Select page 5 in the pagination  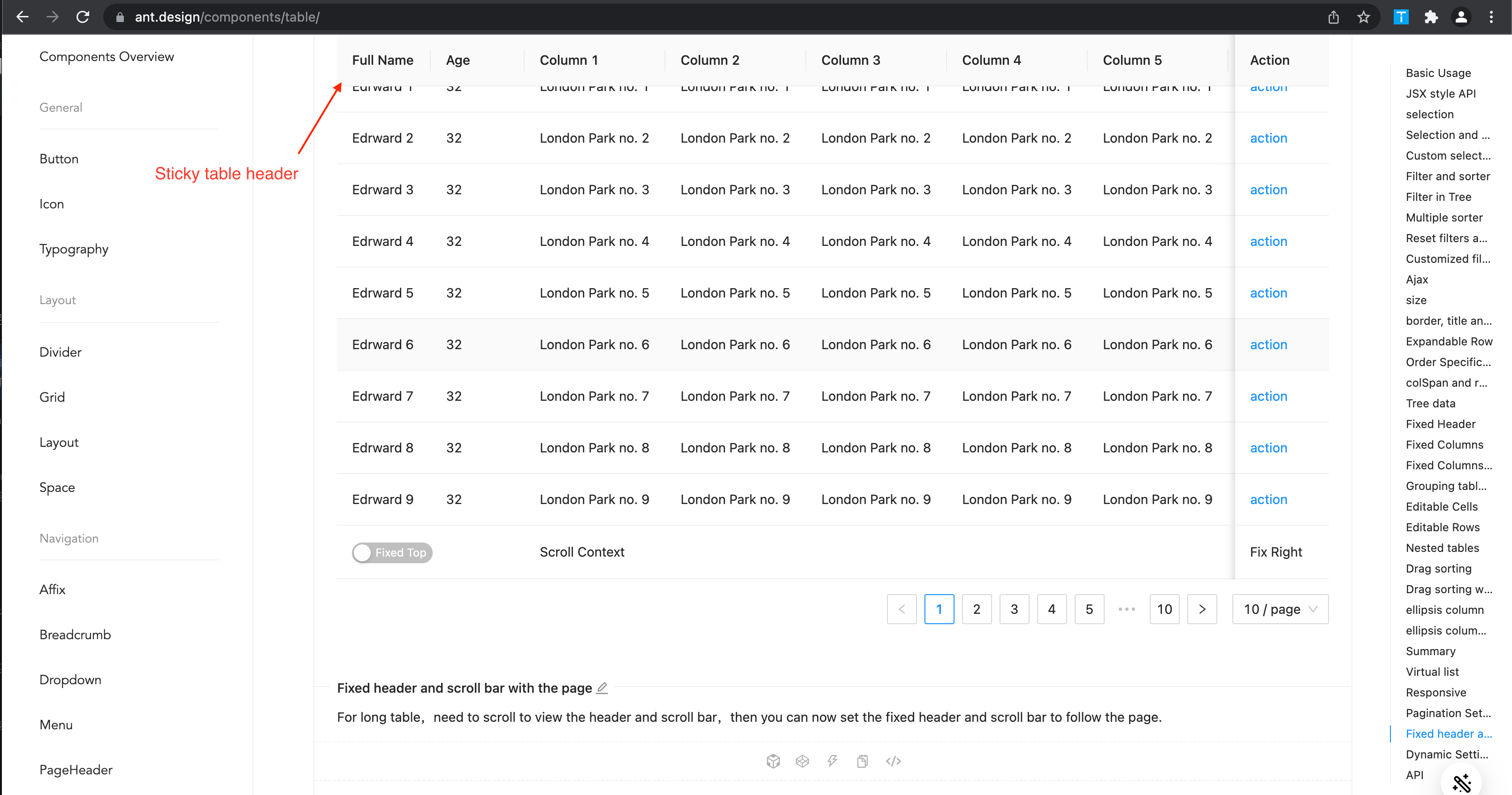pos(1089,609)
